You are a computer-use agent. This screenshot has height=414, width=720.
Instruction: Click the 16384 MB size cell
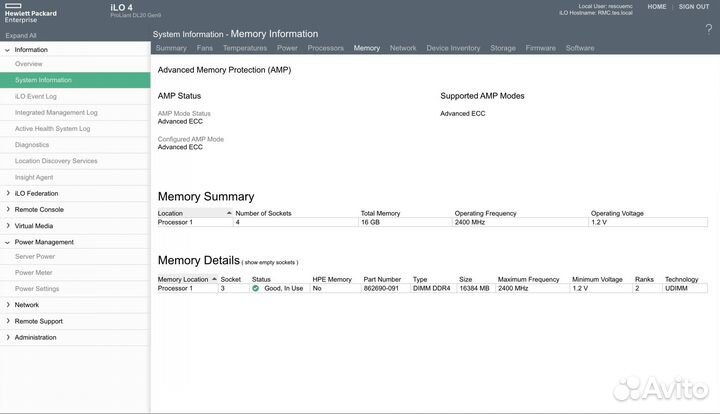coord(474,288)
